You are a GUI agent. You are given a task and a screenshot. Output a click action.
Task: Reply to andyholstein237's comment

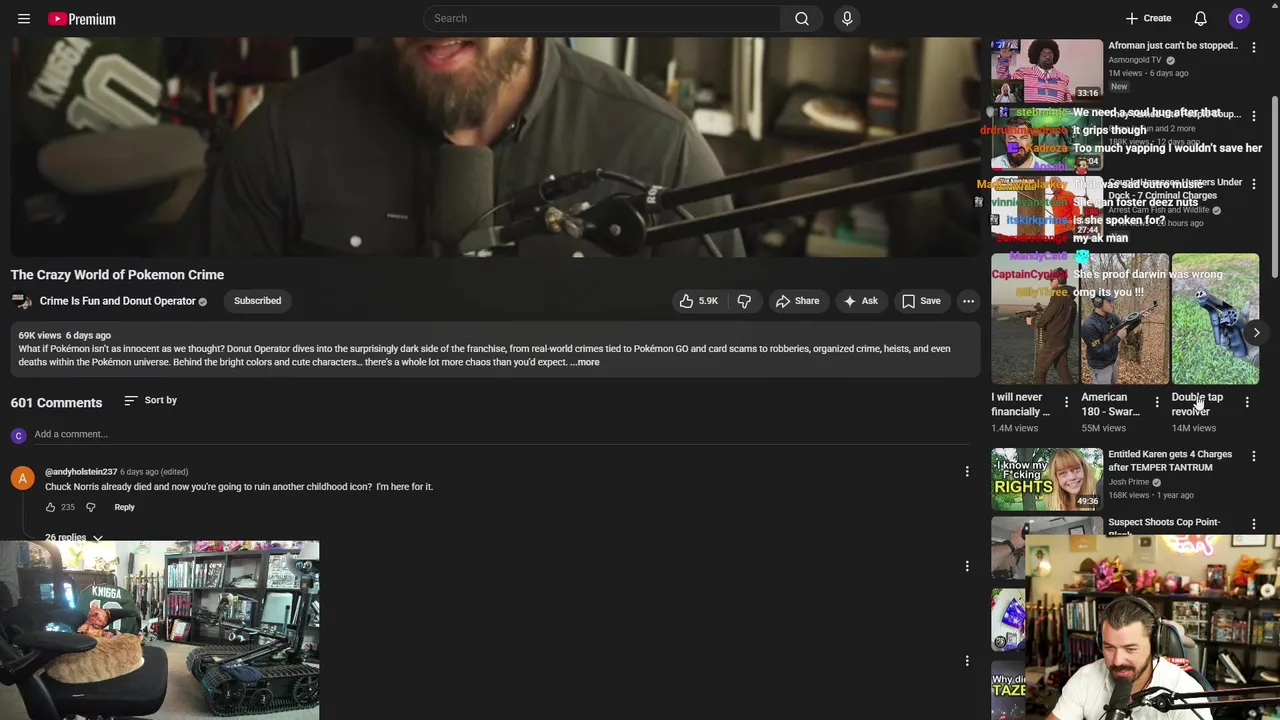(124, 507)
